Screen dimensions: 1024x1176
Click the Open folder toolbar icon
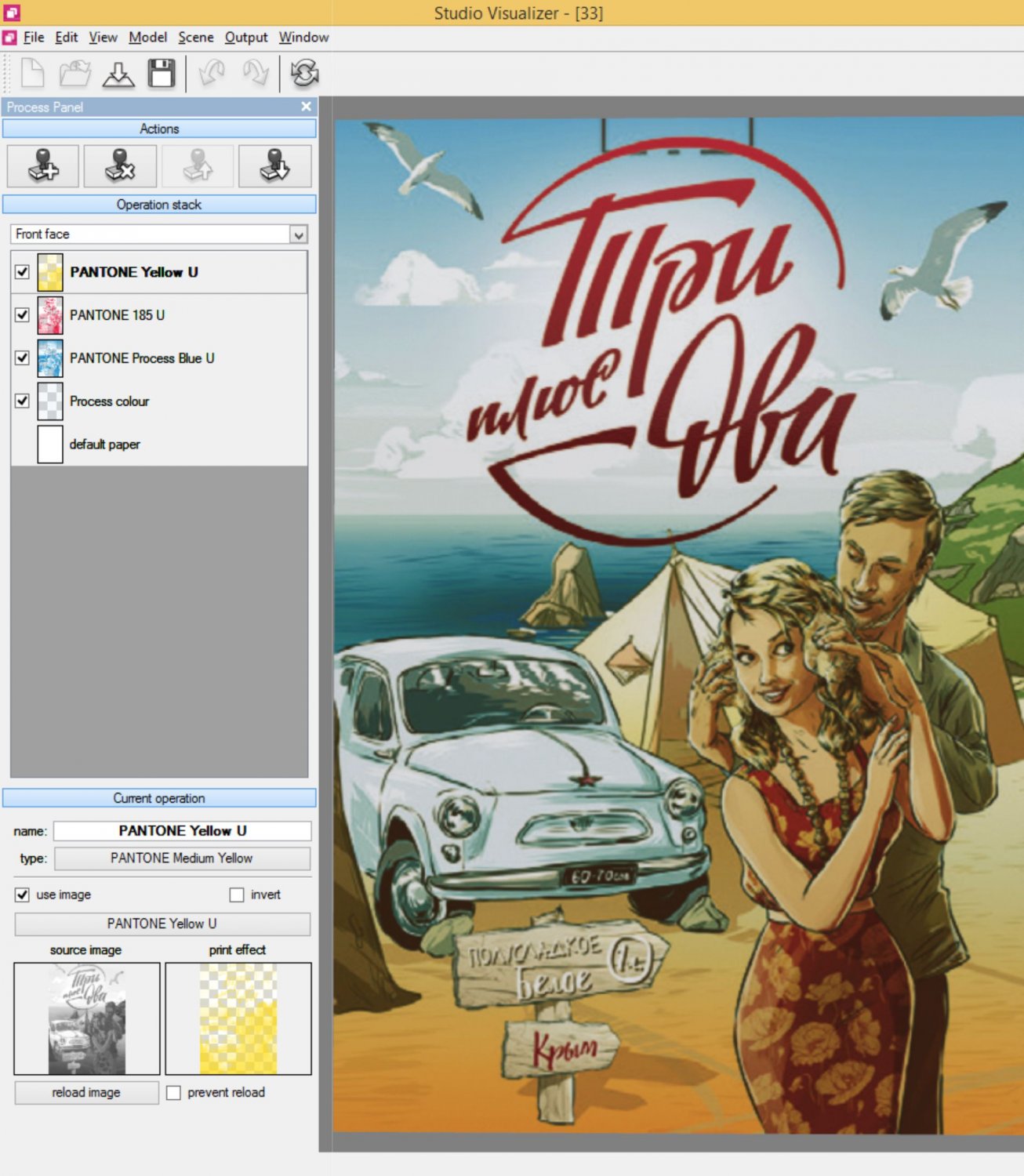75,74
